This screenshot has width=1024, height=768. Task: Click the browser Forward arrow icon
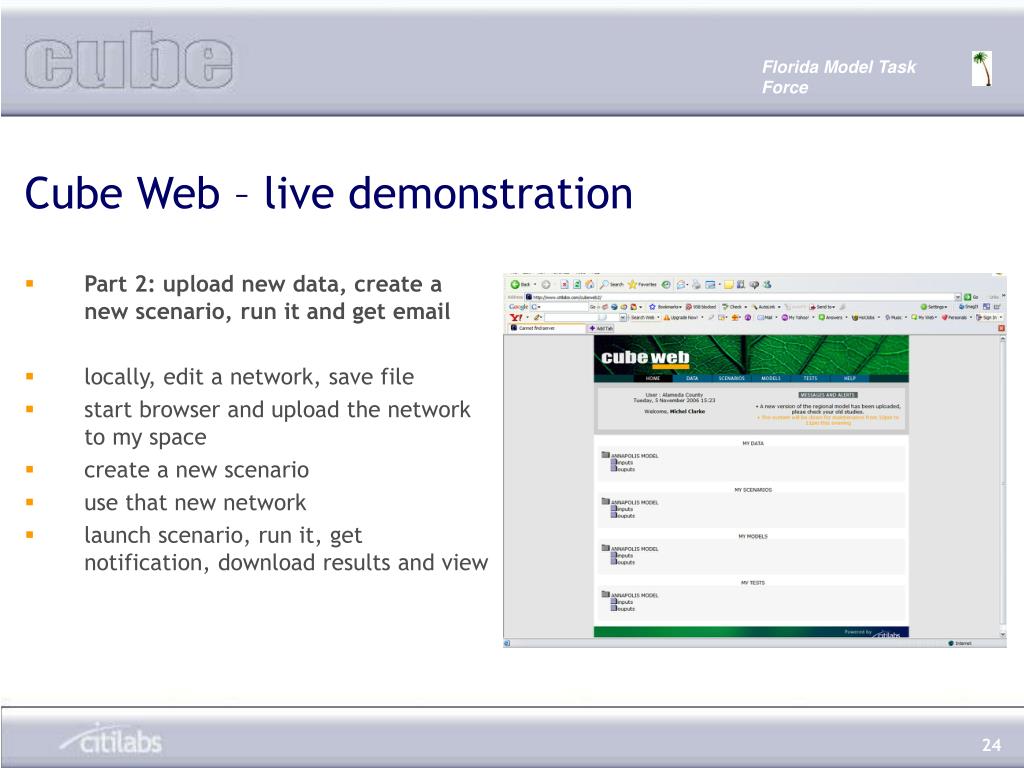(546, 285)
